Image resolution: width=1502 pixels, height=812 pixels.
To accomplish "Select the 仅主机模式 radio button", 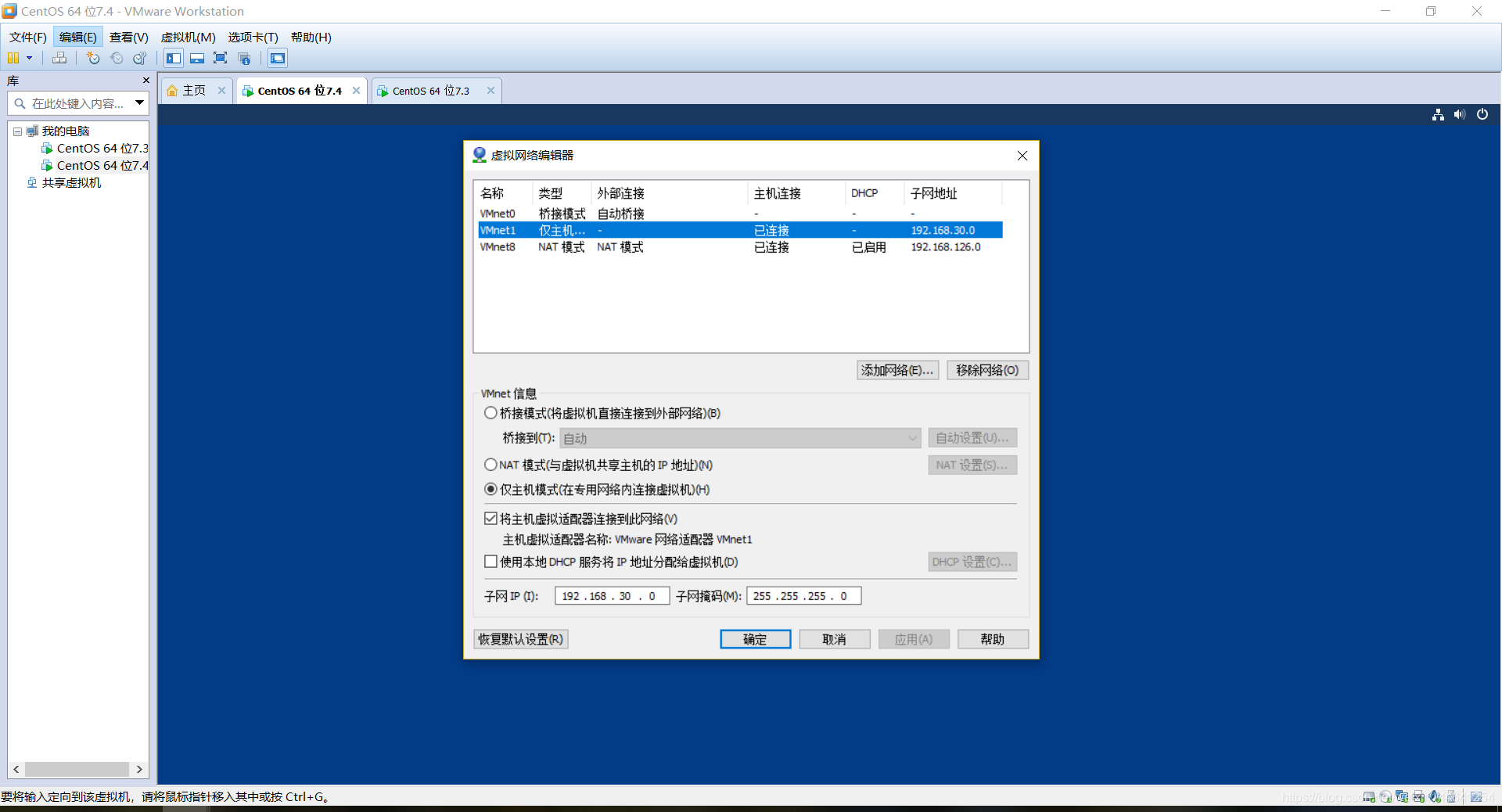I will click(x=490, y=489).
